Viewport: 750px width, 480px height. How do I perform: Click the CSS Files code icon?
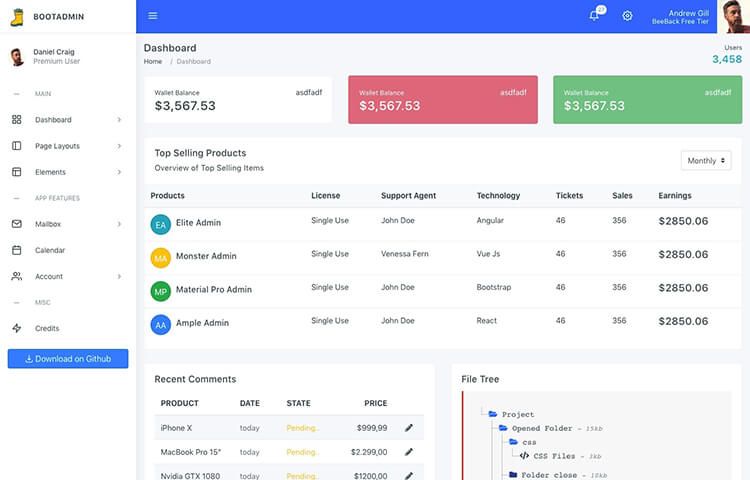pos(524,456)
